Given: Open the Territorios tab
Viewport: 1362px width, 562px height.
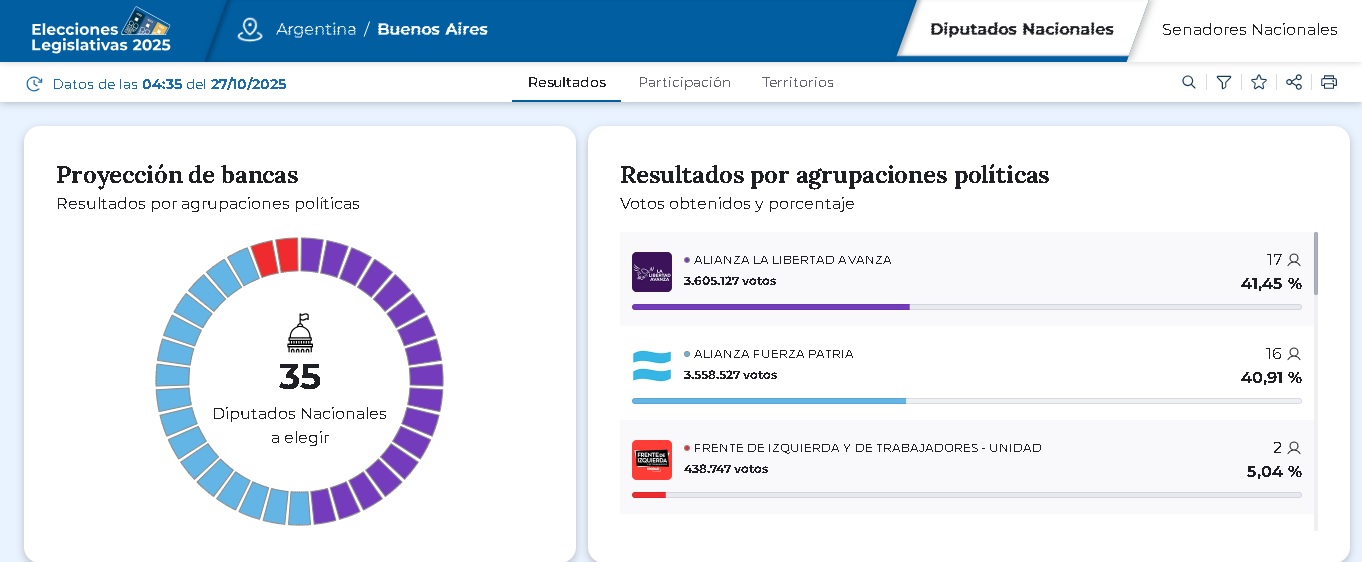Looking at the screenshot, I should tap(797, 83).
